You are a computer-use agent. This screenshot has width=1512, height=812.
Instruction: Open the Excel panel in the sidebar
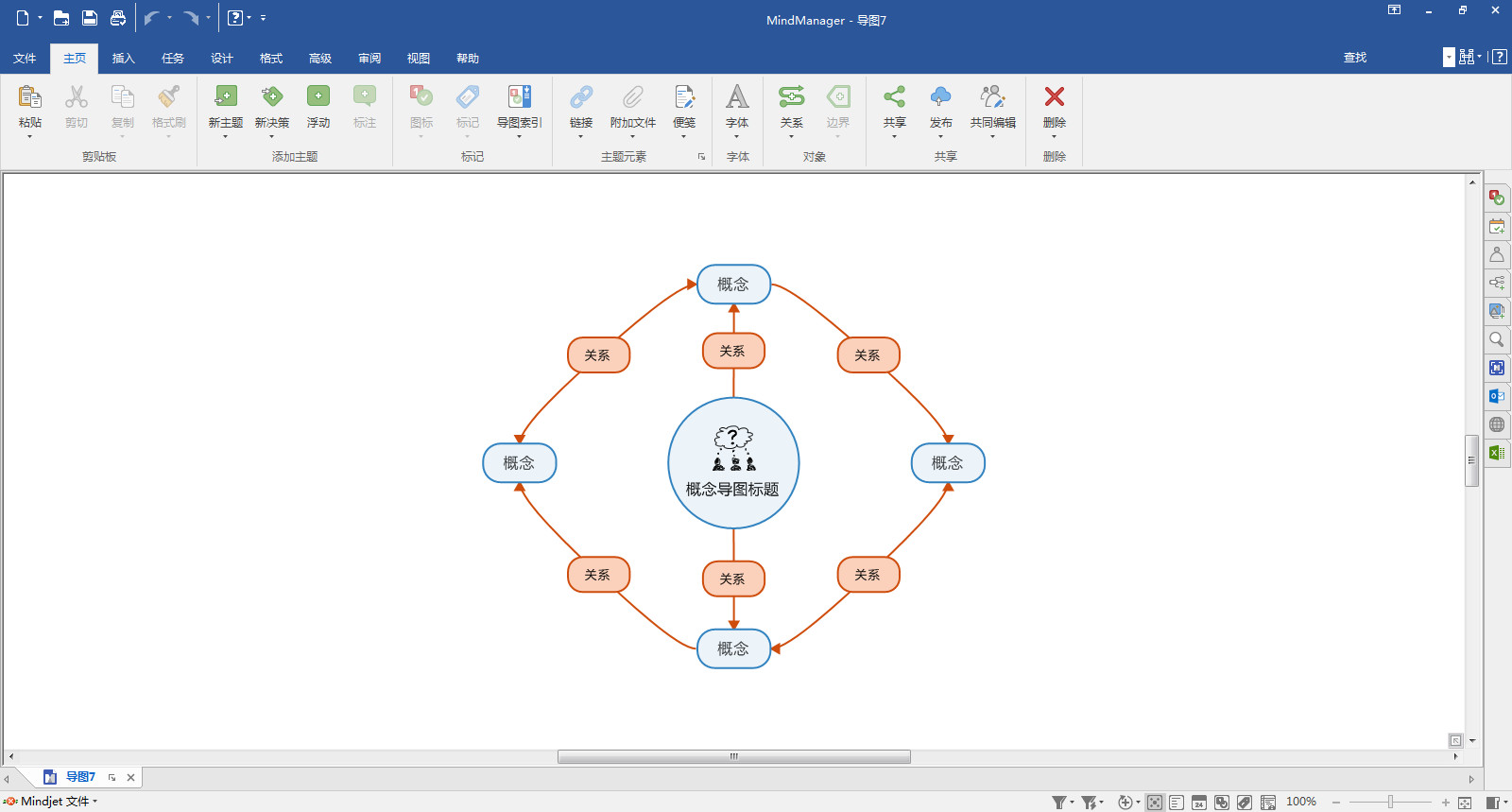coord(1497,453)
